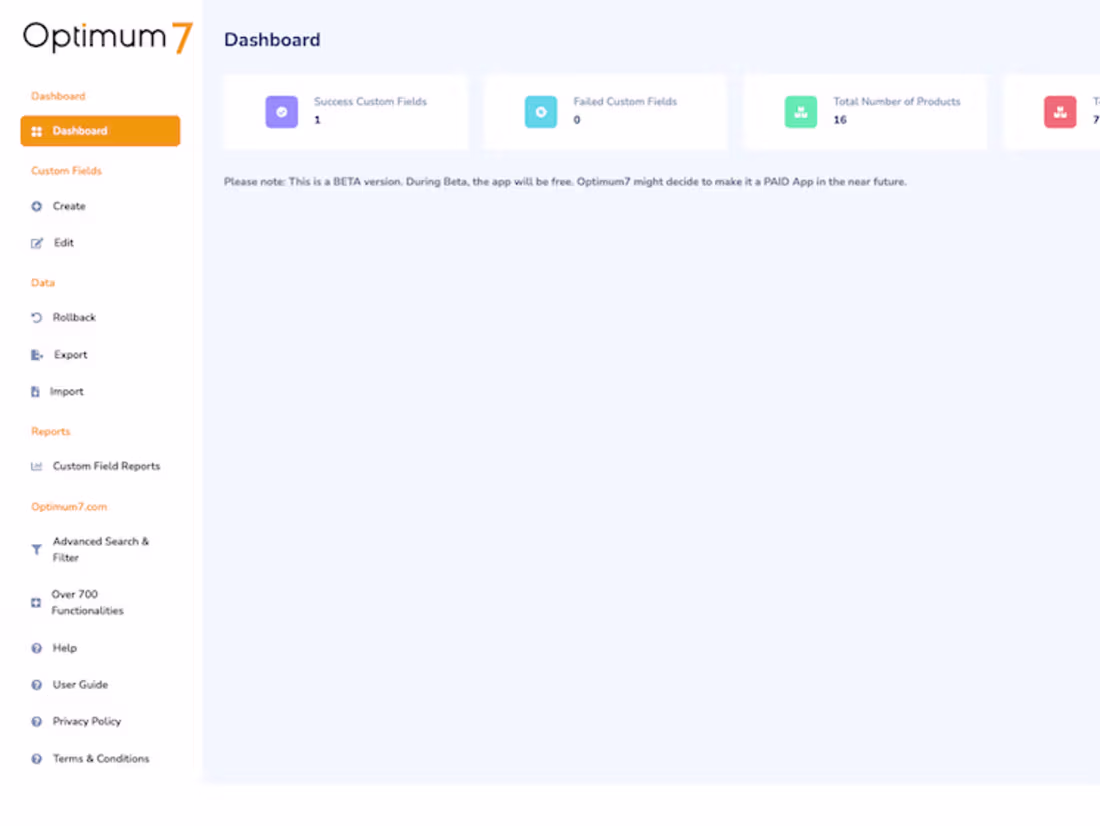Click the Advanced Search funnel icon
The height and width of the screenshot is (826, 1100).
point(36,549)
